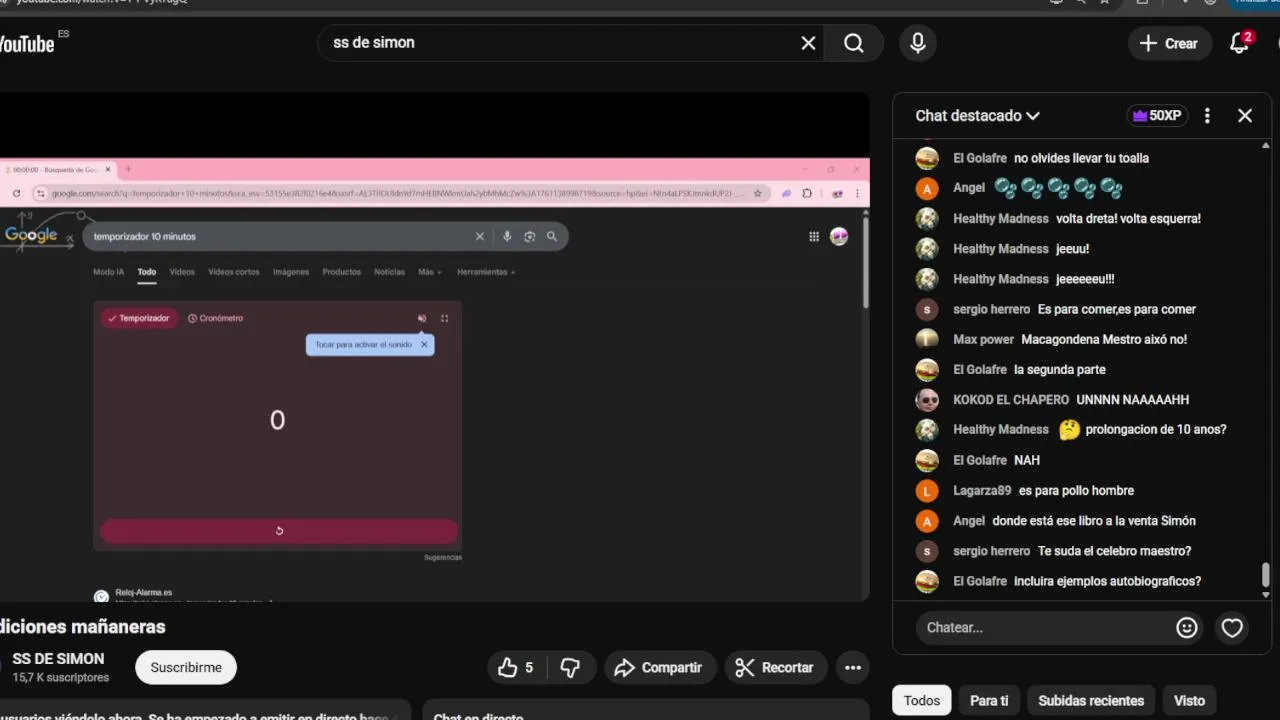Screen dimensions: 1280x720
Task: Send a heart reaction in chat
Action: pyautogui.click(x=1232, y=627)
